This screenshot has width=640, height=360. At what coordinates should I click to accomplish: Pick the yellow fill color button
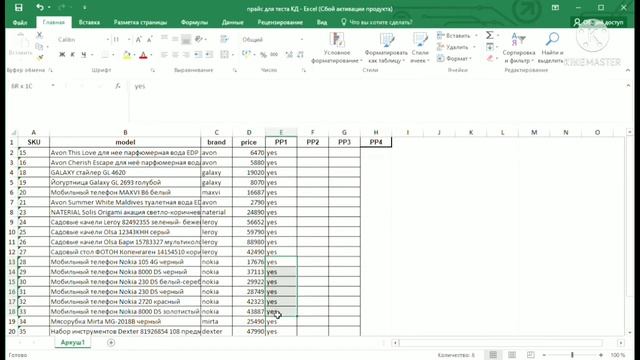(x=127, y=55)
